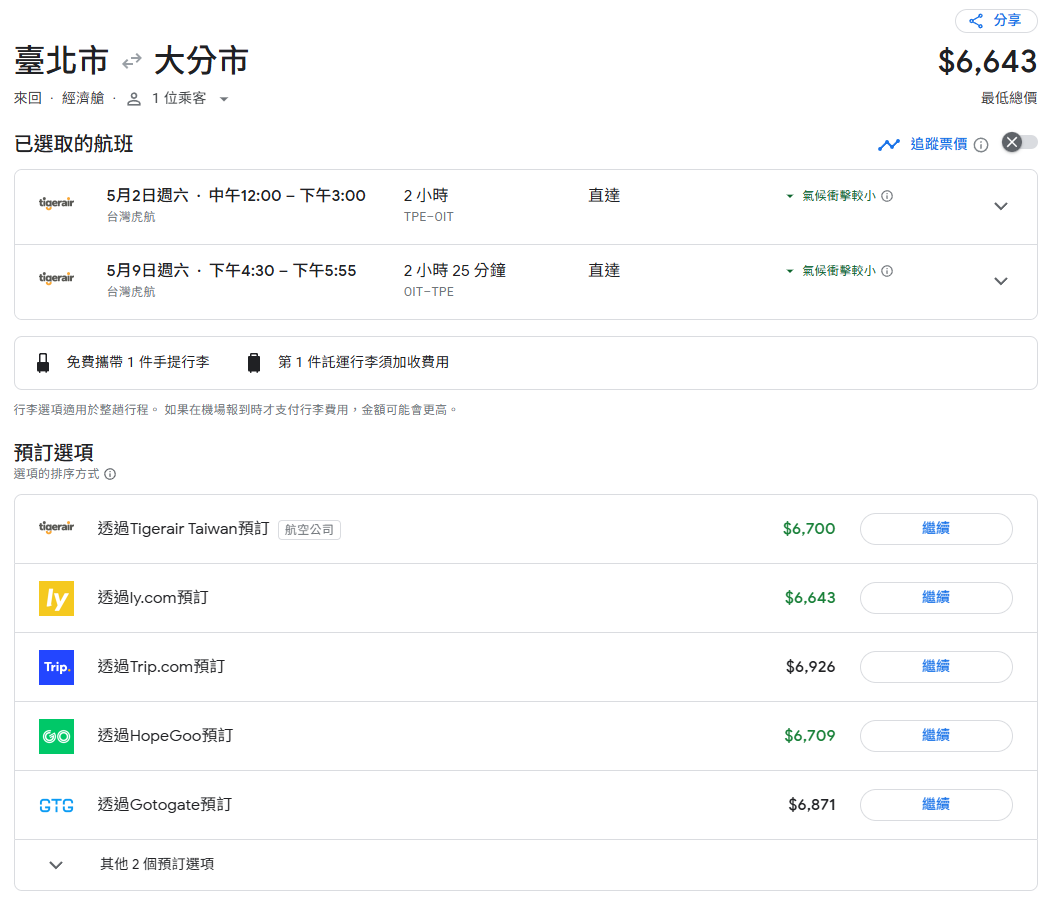The image size is (1045, 899).
Task: Open the 氣候衝擊較小 dropdown on the first flight
Action: click(789, 196)
